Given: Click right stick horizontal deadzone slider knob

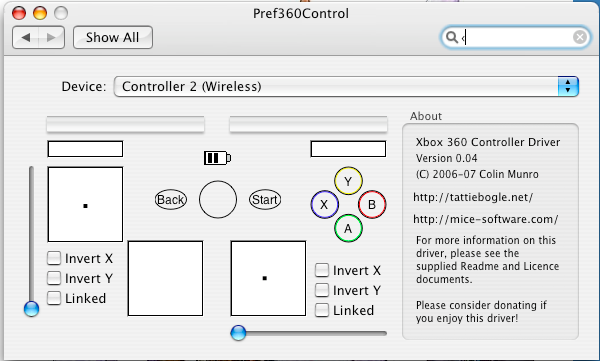Looking at the screenshot, I should point(238,333).
